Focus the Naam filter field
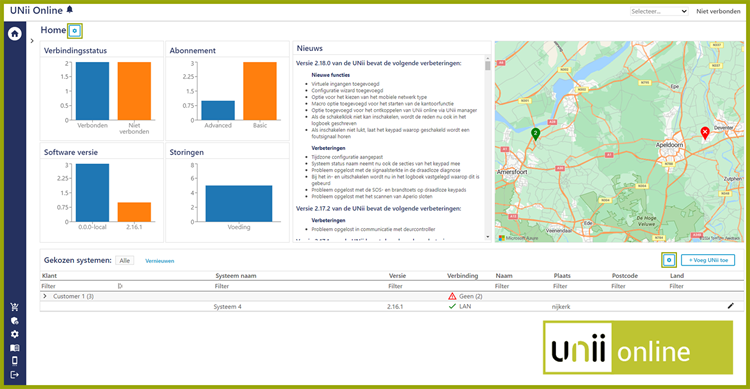This screenshot has width=750, height=389. [523, 286]
